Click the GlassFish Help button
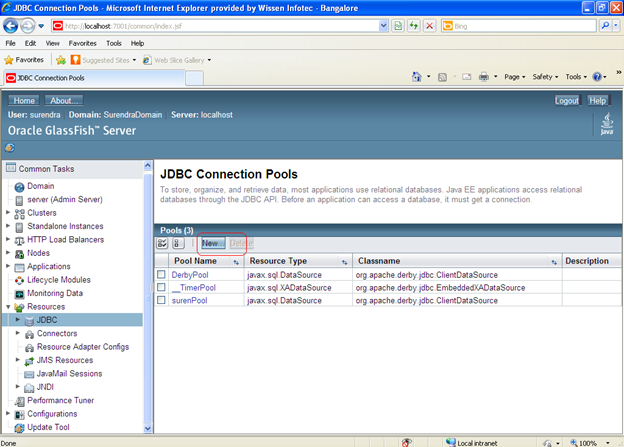 pyautogui.click(x=598, y=101)
